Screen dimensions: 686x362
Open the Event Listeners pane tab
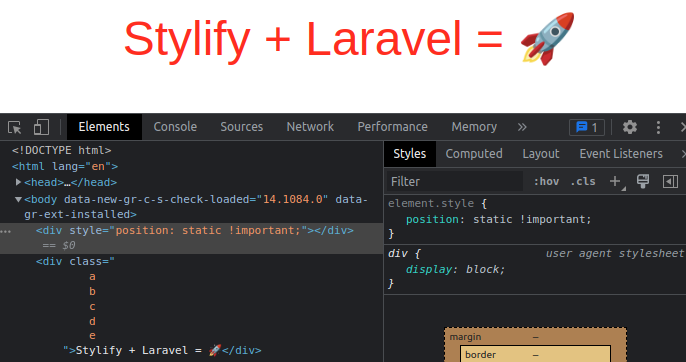[x=621, y=154]
